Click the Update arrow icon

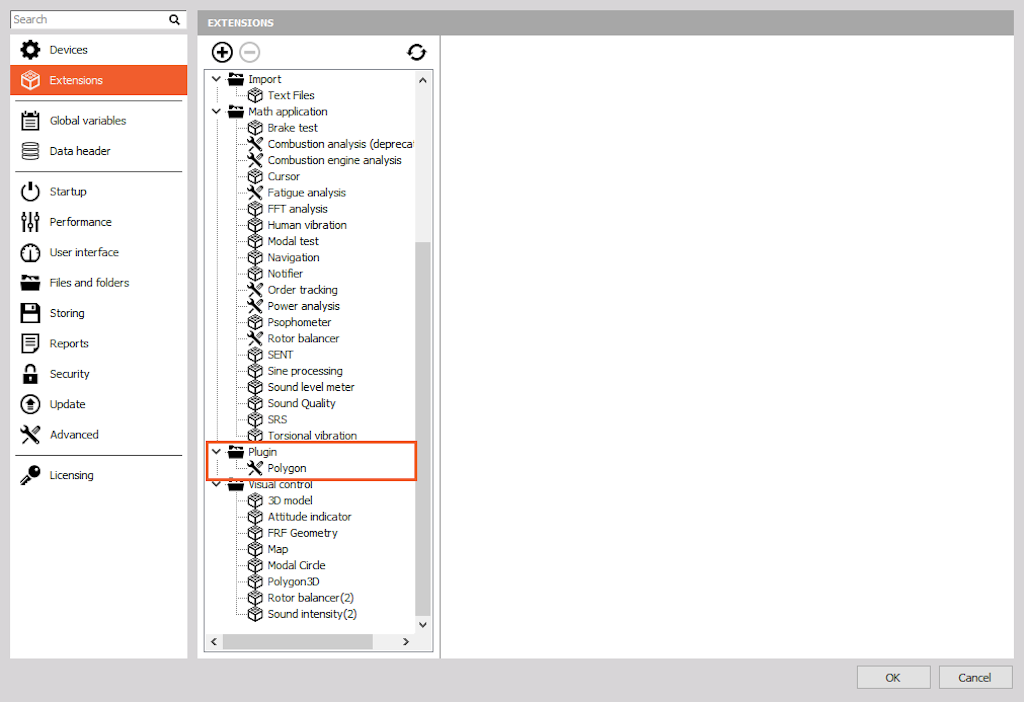point(30,404)
